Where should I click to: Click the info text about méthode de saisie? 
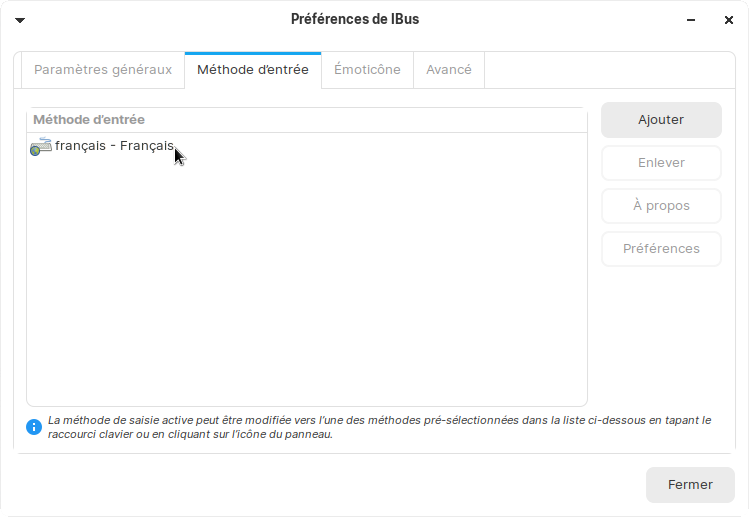pos(378,427)
